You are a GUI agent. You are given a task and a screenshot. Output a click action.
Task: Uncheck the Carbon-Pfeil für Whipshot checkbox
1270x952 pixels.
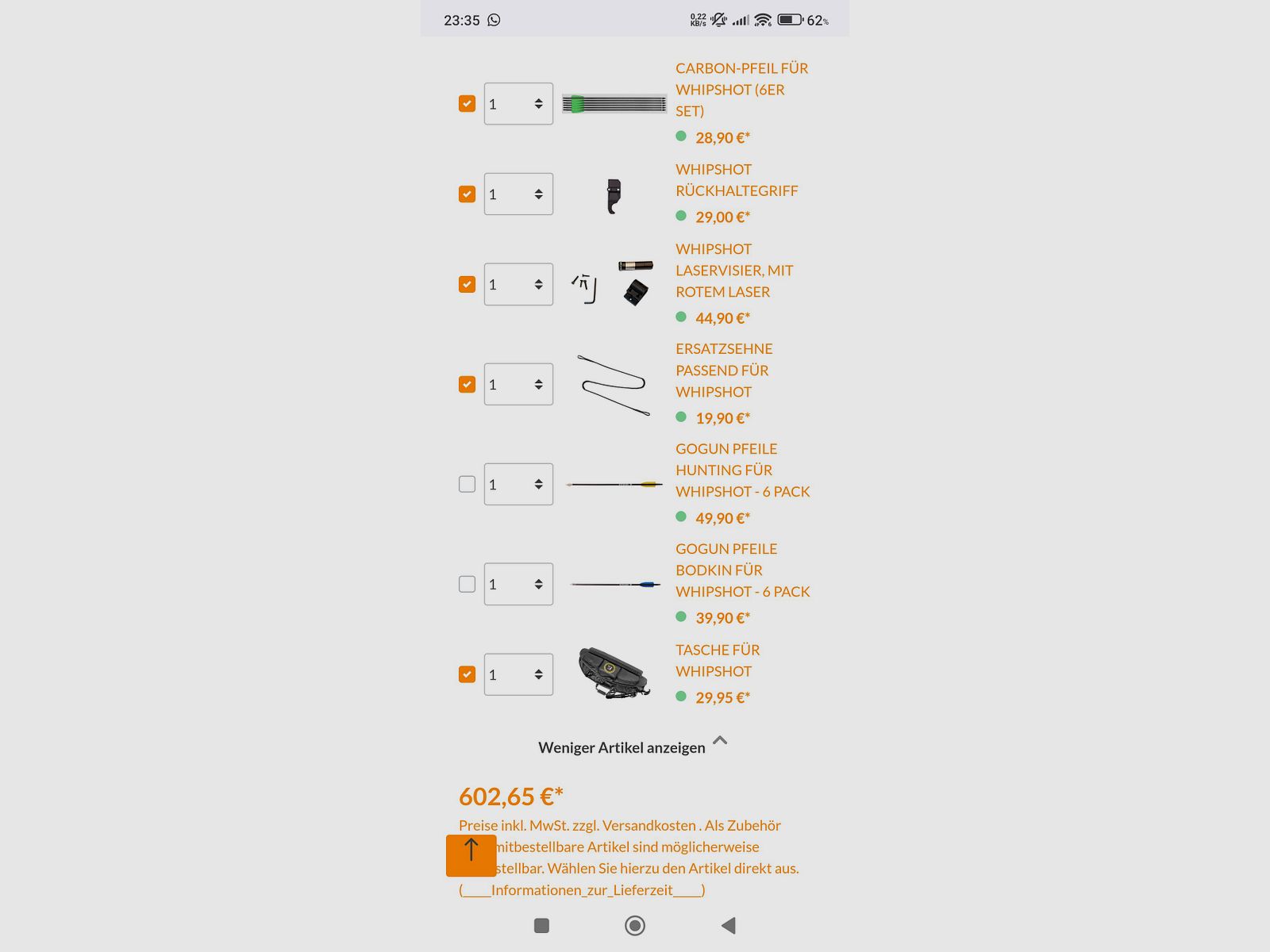coord(467,104)
